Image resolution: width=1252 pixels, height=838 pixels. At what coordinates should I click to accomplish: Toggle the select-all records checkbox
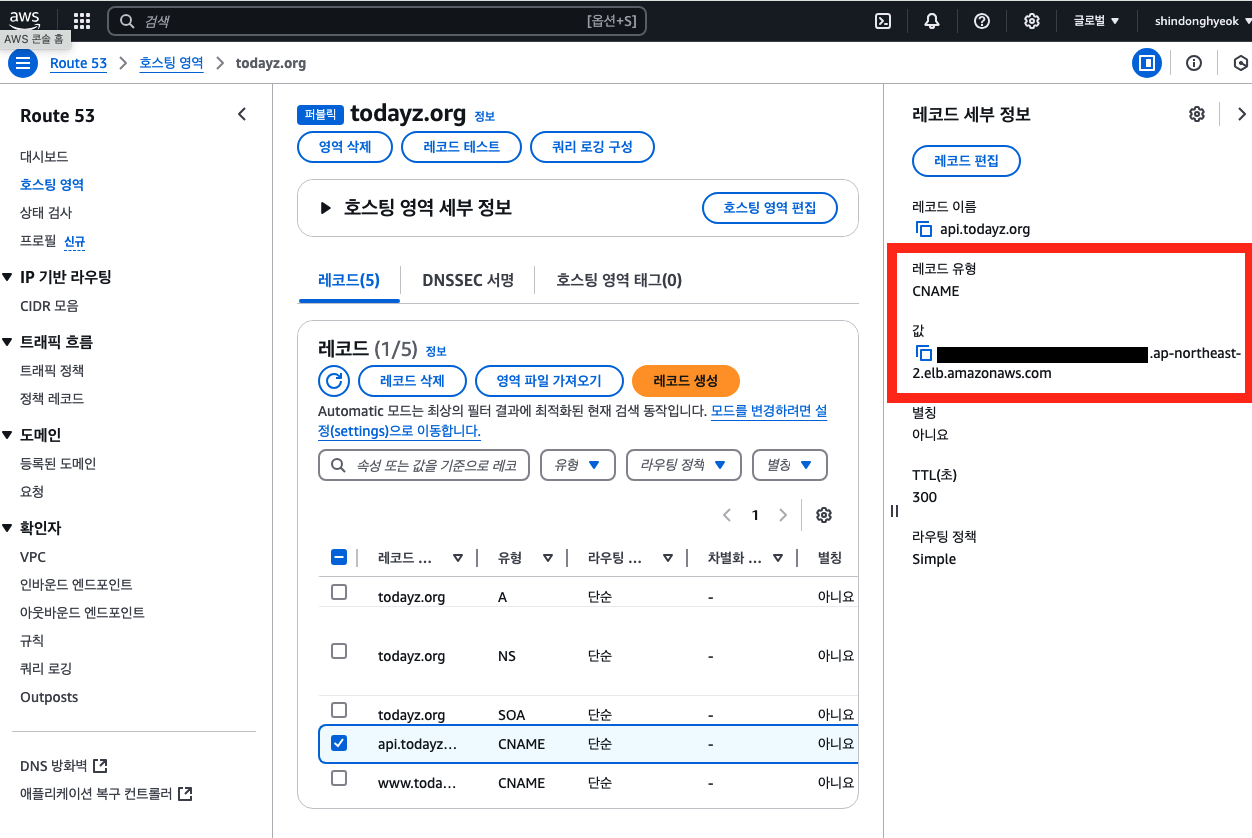tap(339, 558)
